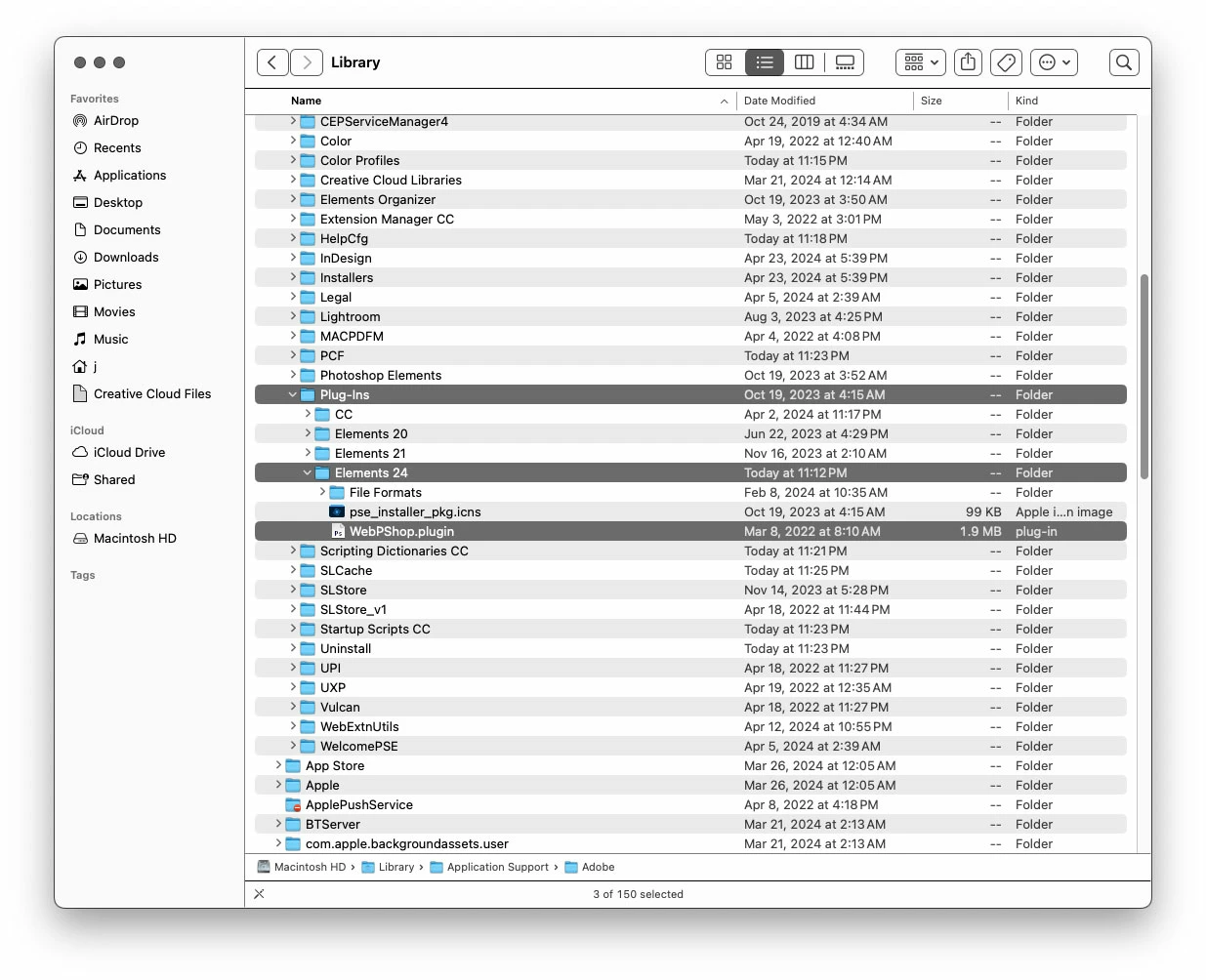Expand the Photoshop Elements folder
Viewport: 1206px width, 980px height.
pyautogui.click(x=293, y=375)
